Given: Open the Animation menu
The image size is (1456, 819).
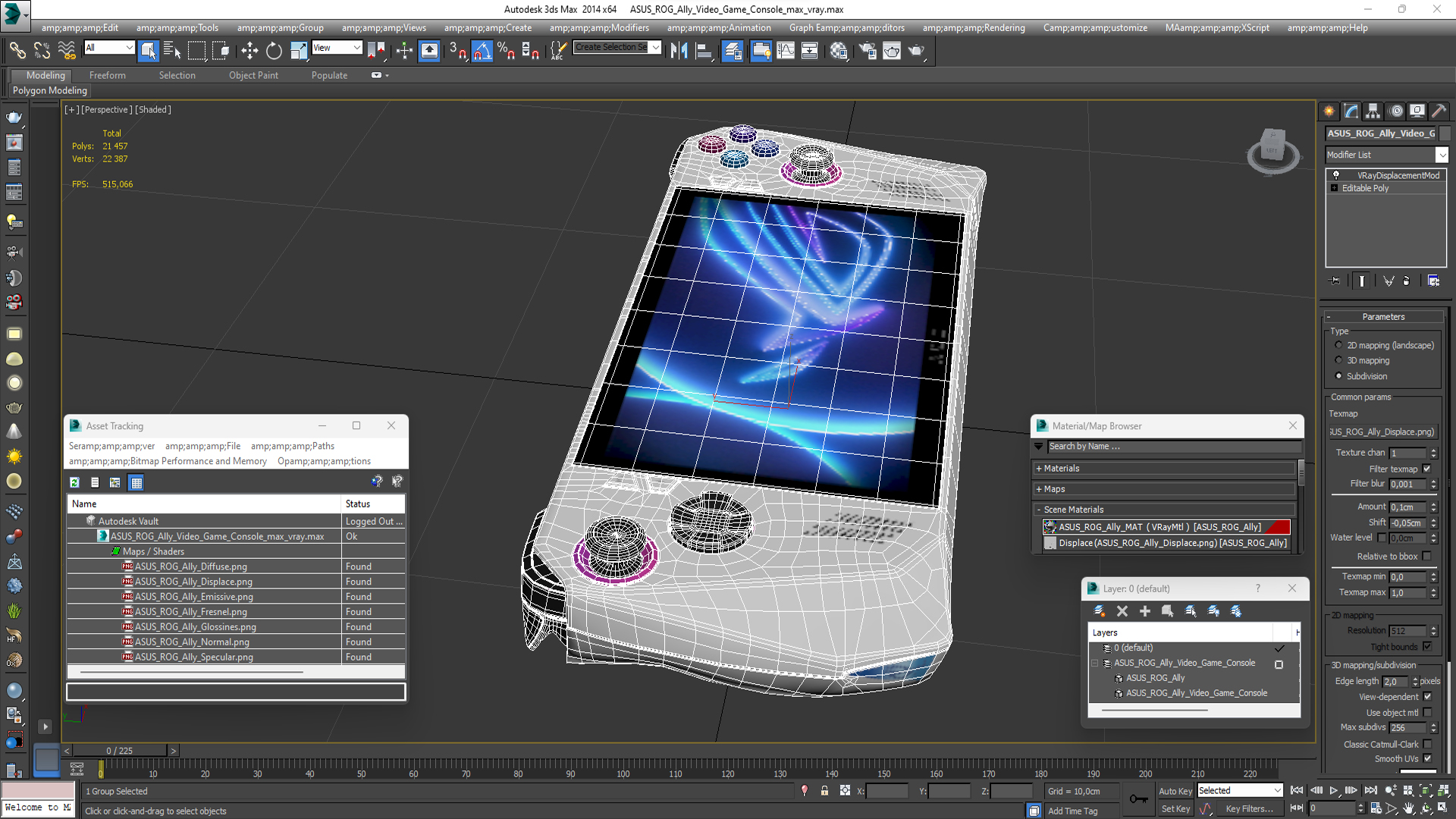Looking at the screenshot, I should 719,28.
